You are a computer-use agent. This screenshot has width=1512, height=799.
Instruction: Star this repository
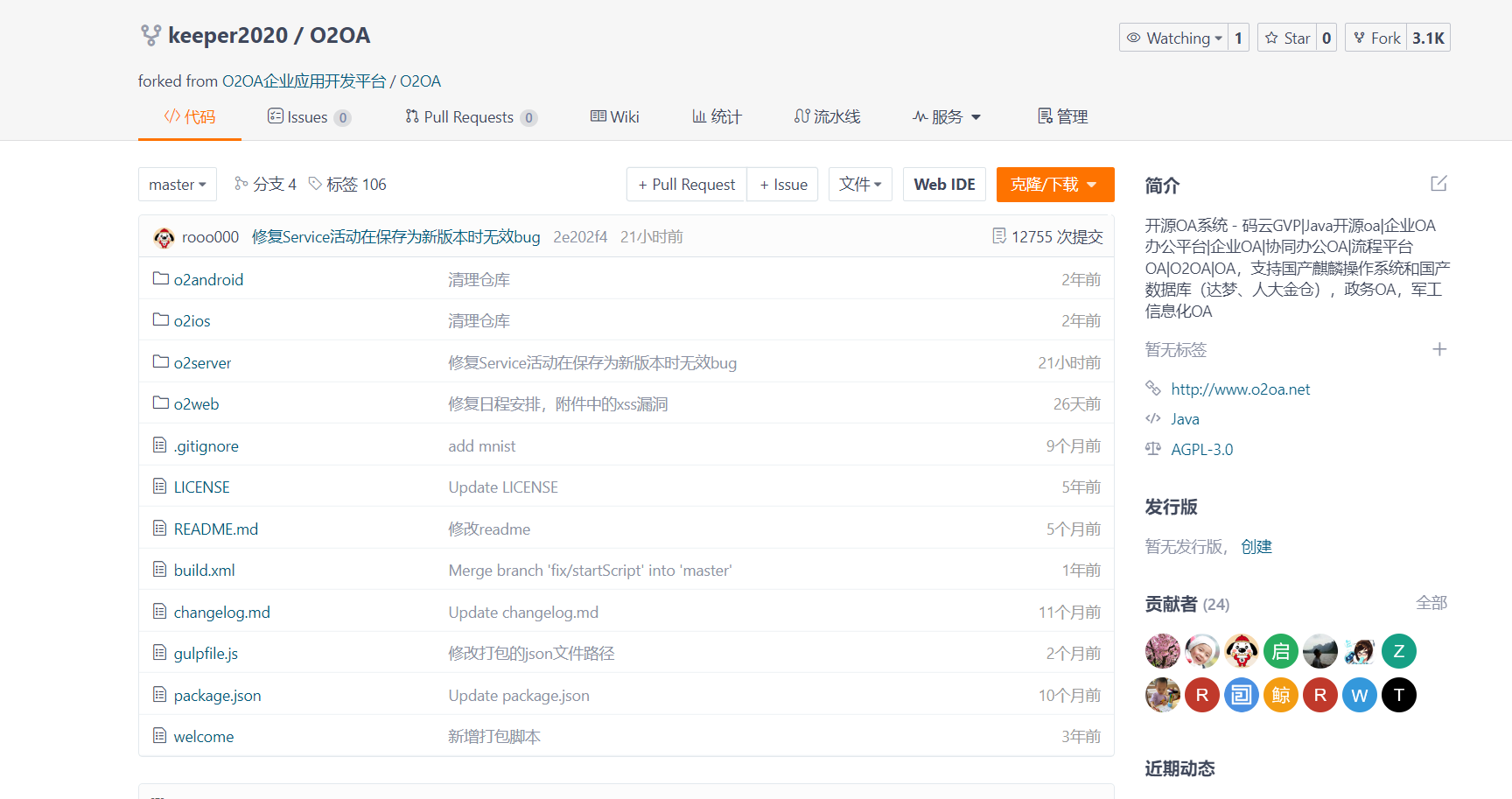click(1287, 38)
